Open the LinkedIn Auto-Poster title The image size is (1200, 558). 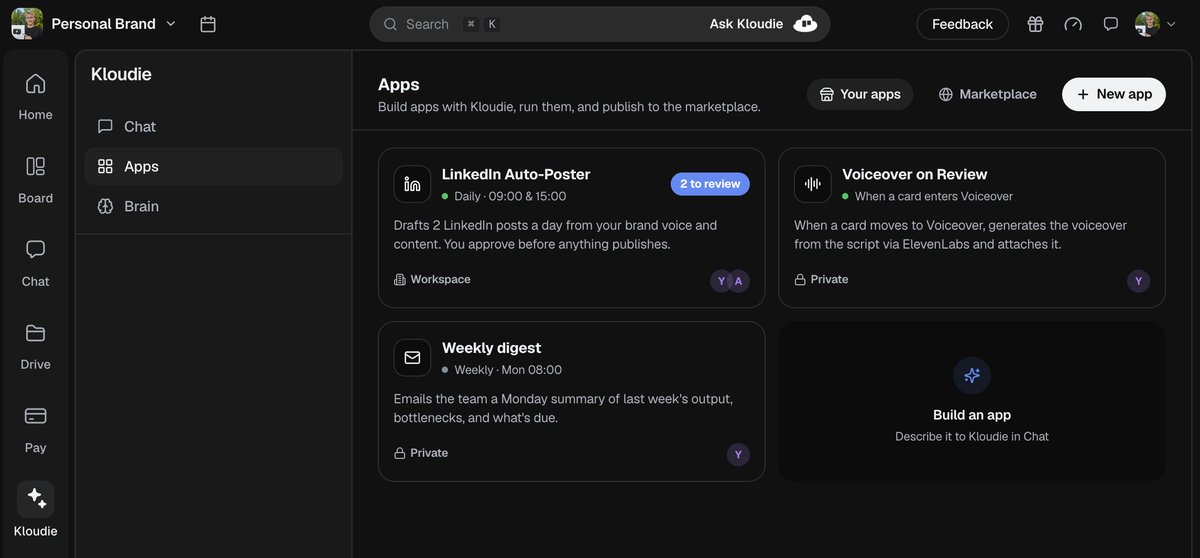click(516, 174)
